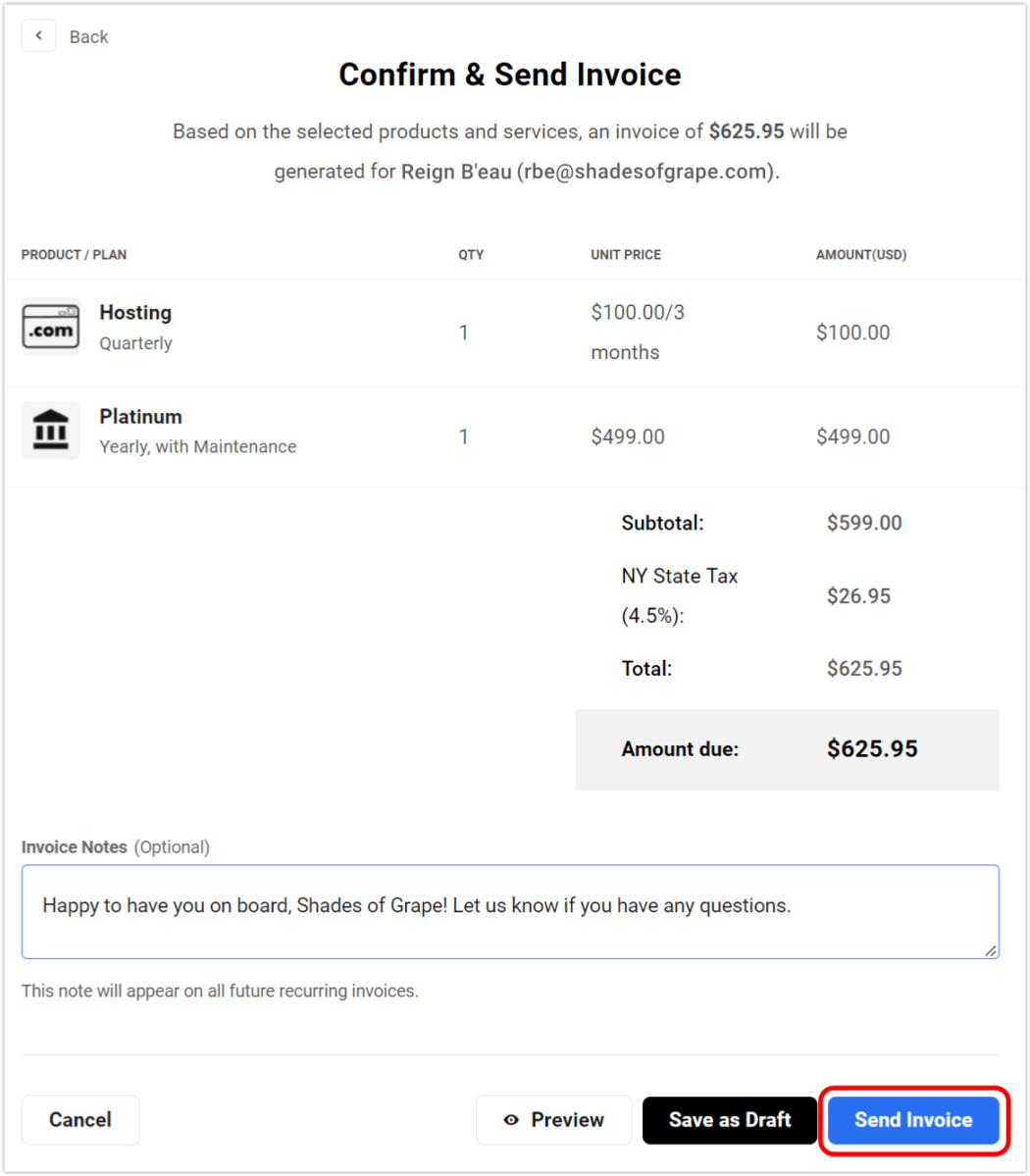The height and width of the screenshot is (1176, 1030).
Task: Click the AMOUNT(USD) column header
Action: tap(861, 254)
